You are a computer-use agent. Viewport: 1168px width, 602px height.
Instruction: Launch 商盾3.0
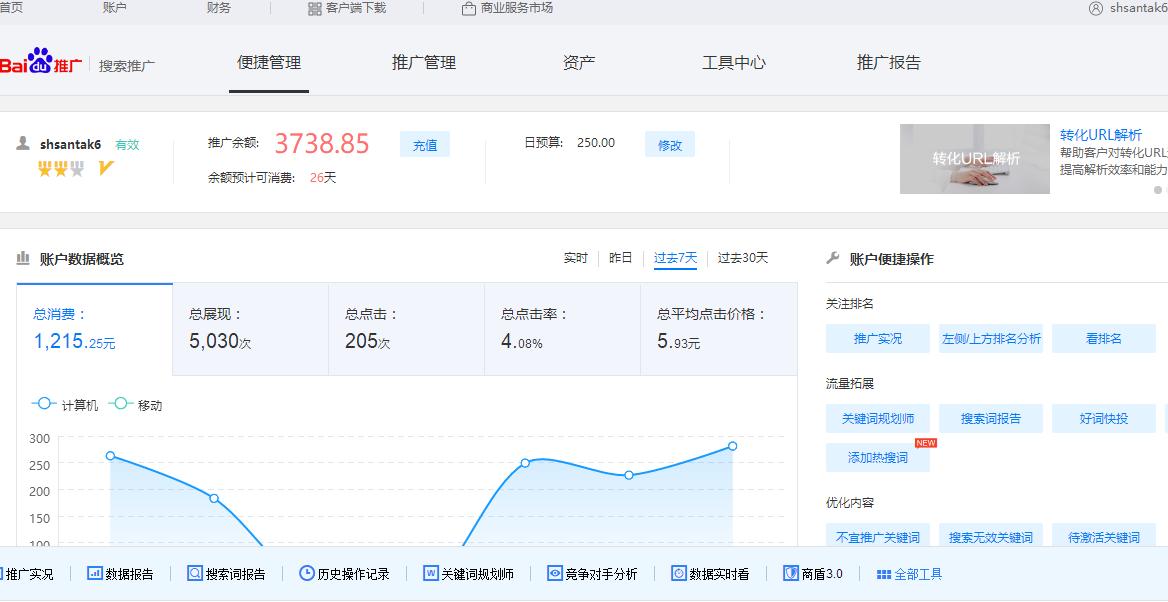pos(812,573)
